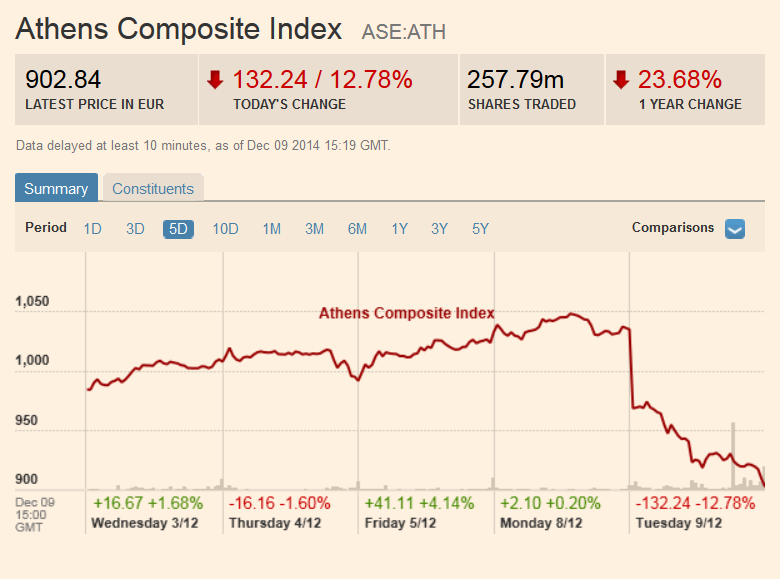
Task: Switch to the 3Y period
Action: point(439,229)
